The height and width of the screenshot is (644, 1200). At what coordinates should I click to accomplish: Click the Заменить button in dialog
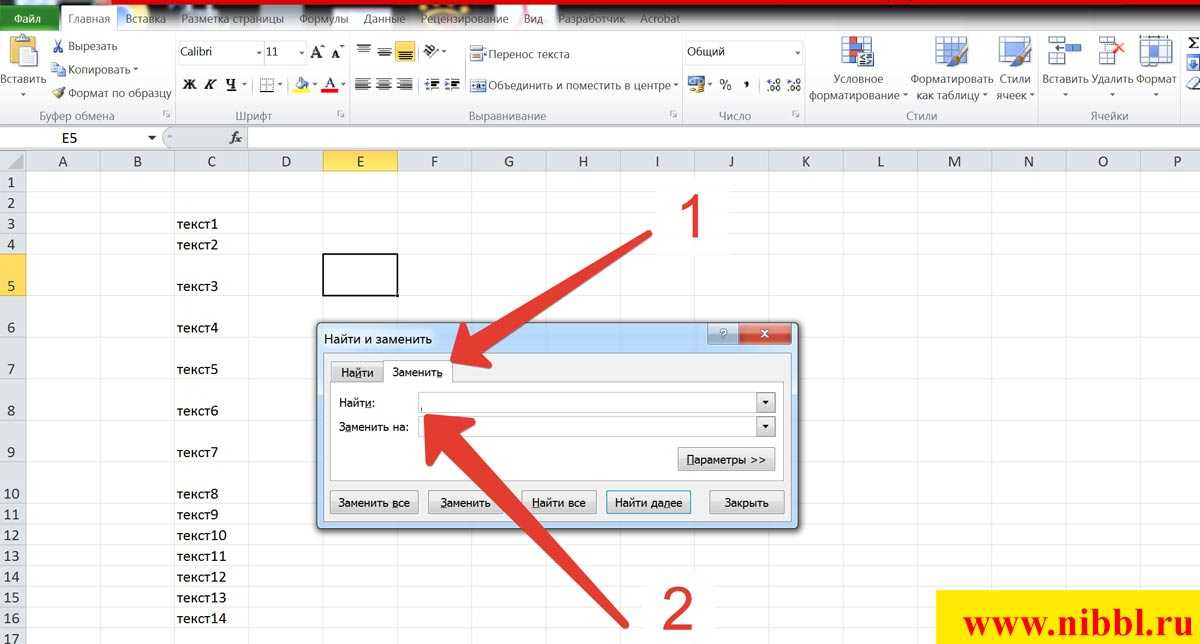[465, 502]
